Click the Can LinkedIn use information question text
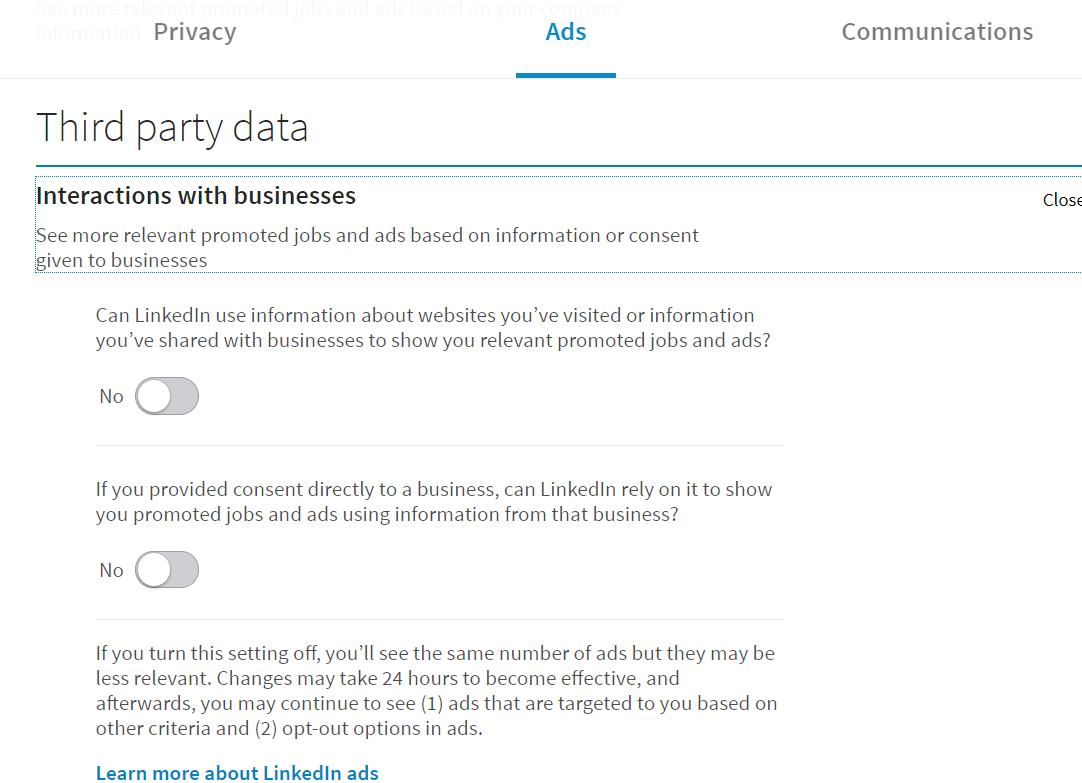The height and width of the screenshot is (783, 1082). (x=433, y=328)
